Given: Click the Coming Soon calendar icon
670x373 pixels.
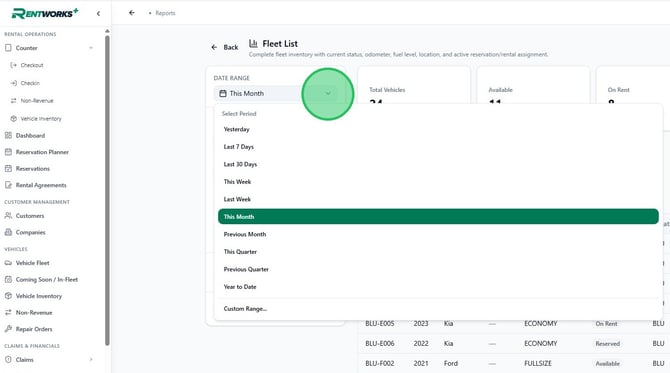Looking at the screenshot, I should [8, 279].
